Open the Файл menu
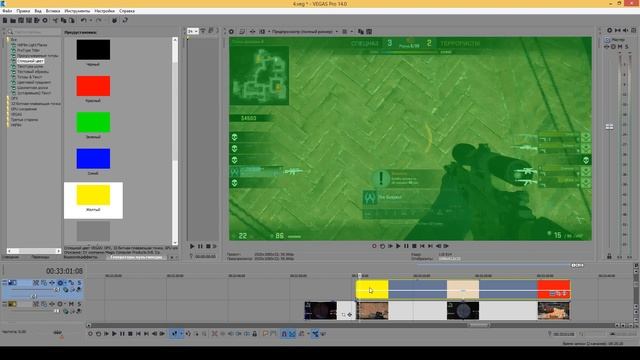Screen dimensions: 640x360 click(7, 11)
